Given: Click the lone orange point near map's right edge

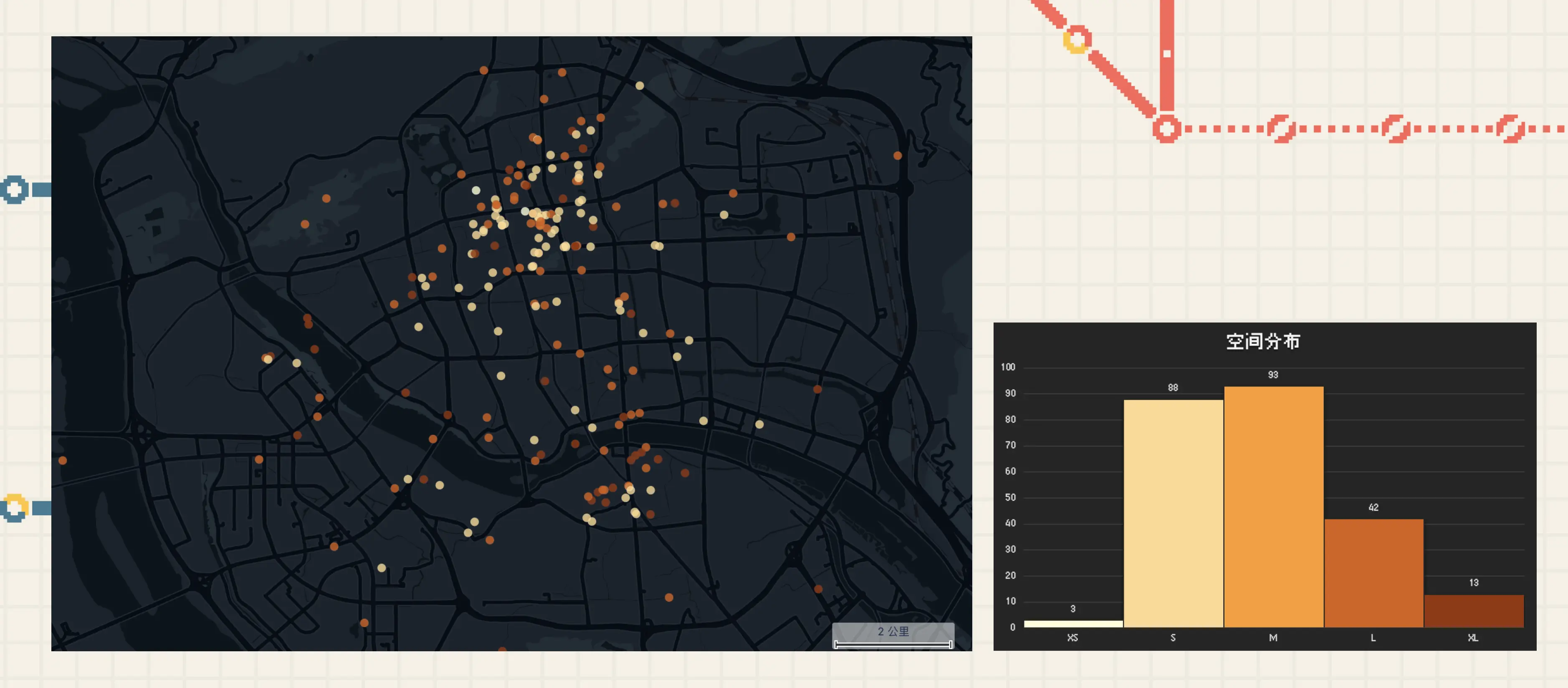Looking at the screenshot, I should 897,156.
